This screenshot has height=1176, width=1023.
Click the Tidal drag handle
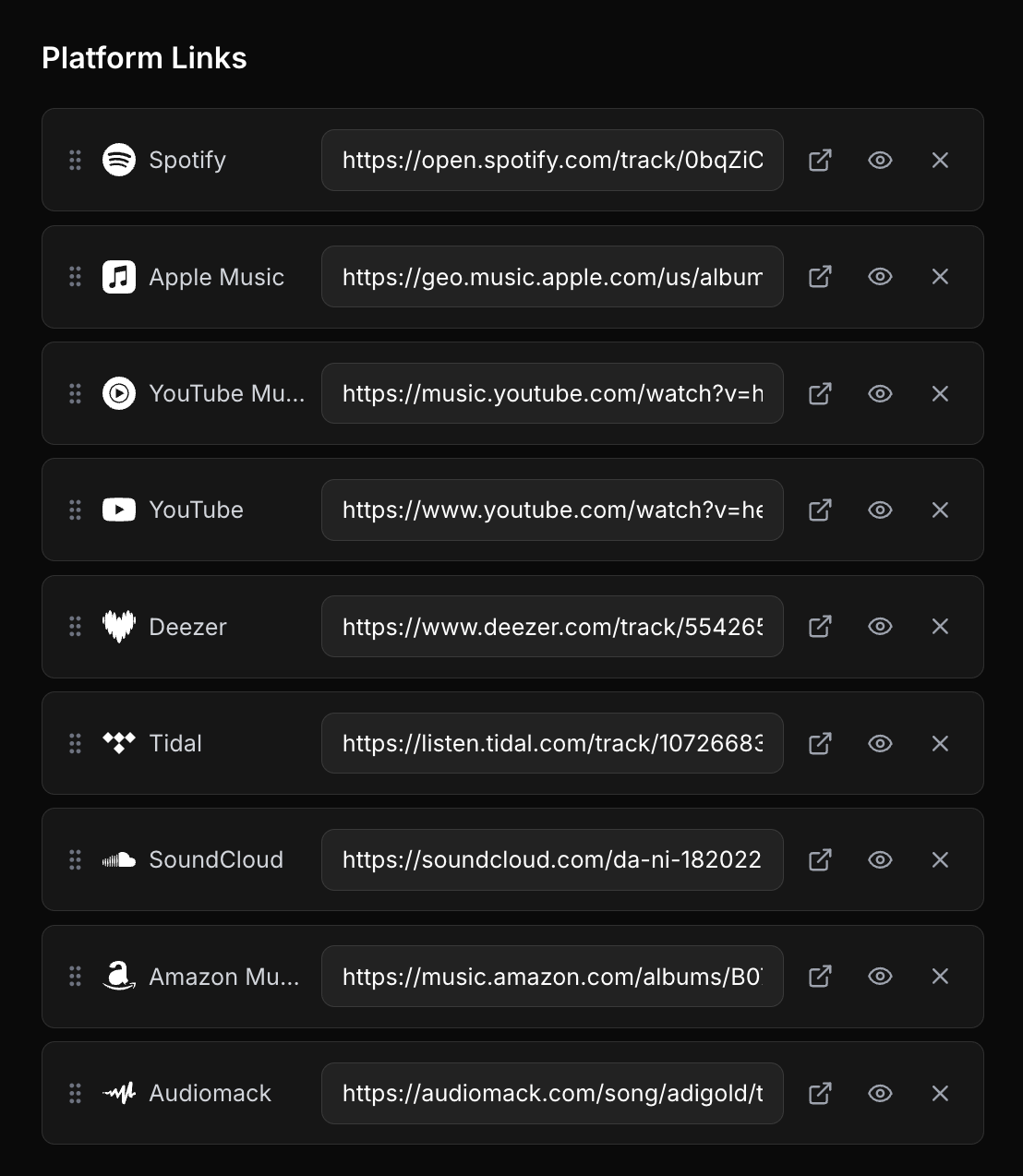pos(76,743)
